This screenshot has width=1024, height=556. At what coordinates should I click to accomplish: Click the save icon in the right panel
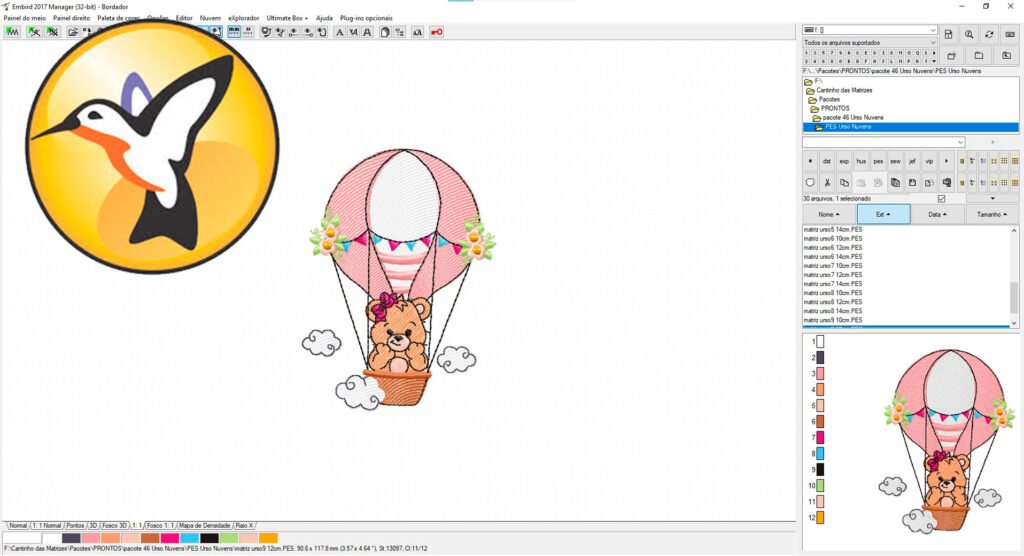(x=948, y=34)
